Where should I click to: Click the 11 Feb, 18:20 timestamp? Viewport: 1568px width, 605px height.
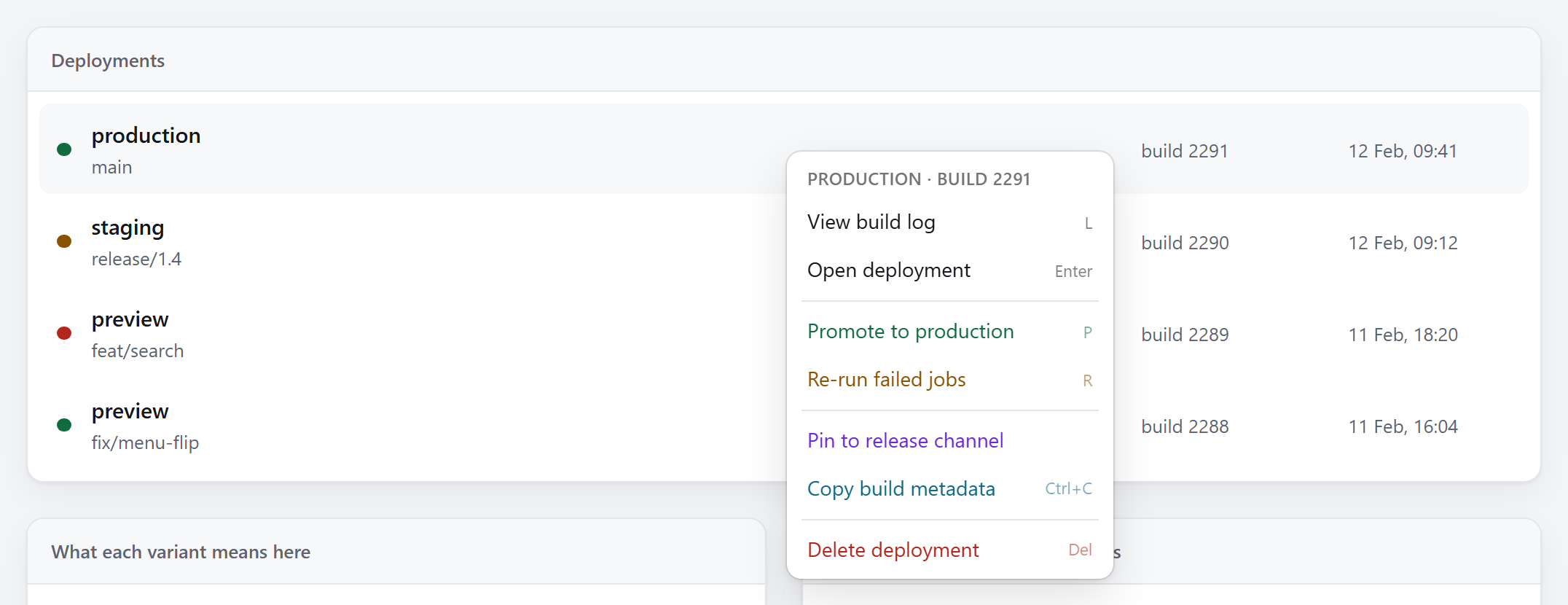click(x=1403, y=335)
